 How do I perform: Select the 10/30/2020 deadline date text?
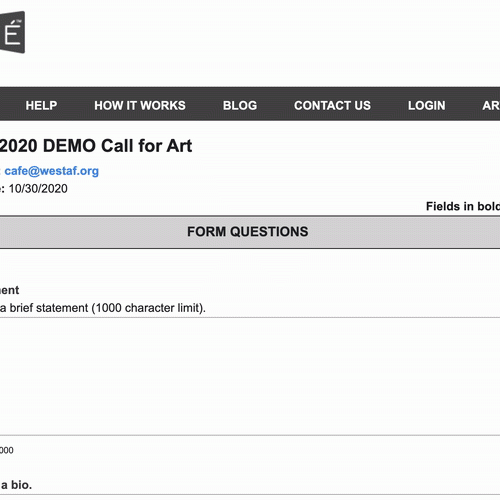38,189
